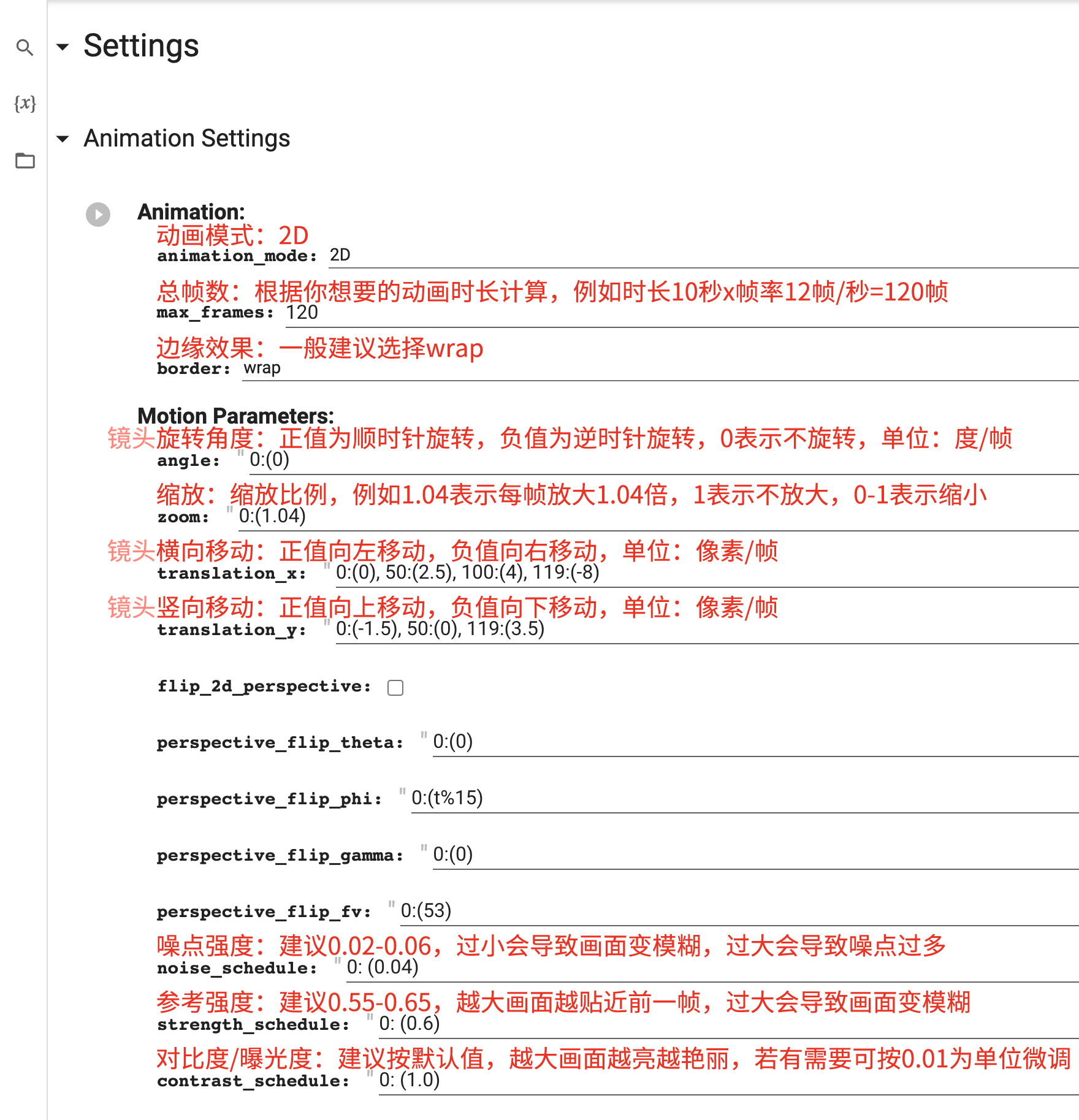
Task: Click the noise_schedule: label
Action: 237,969
